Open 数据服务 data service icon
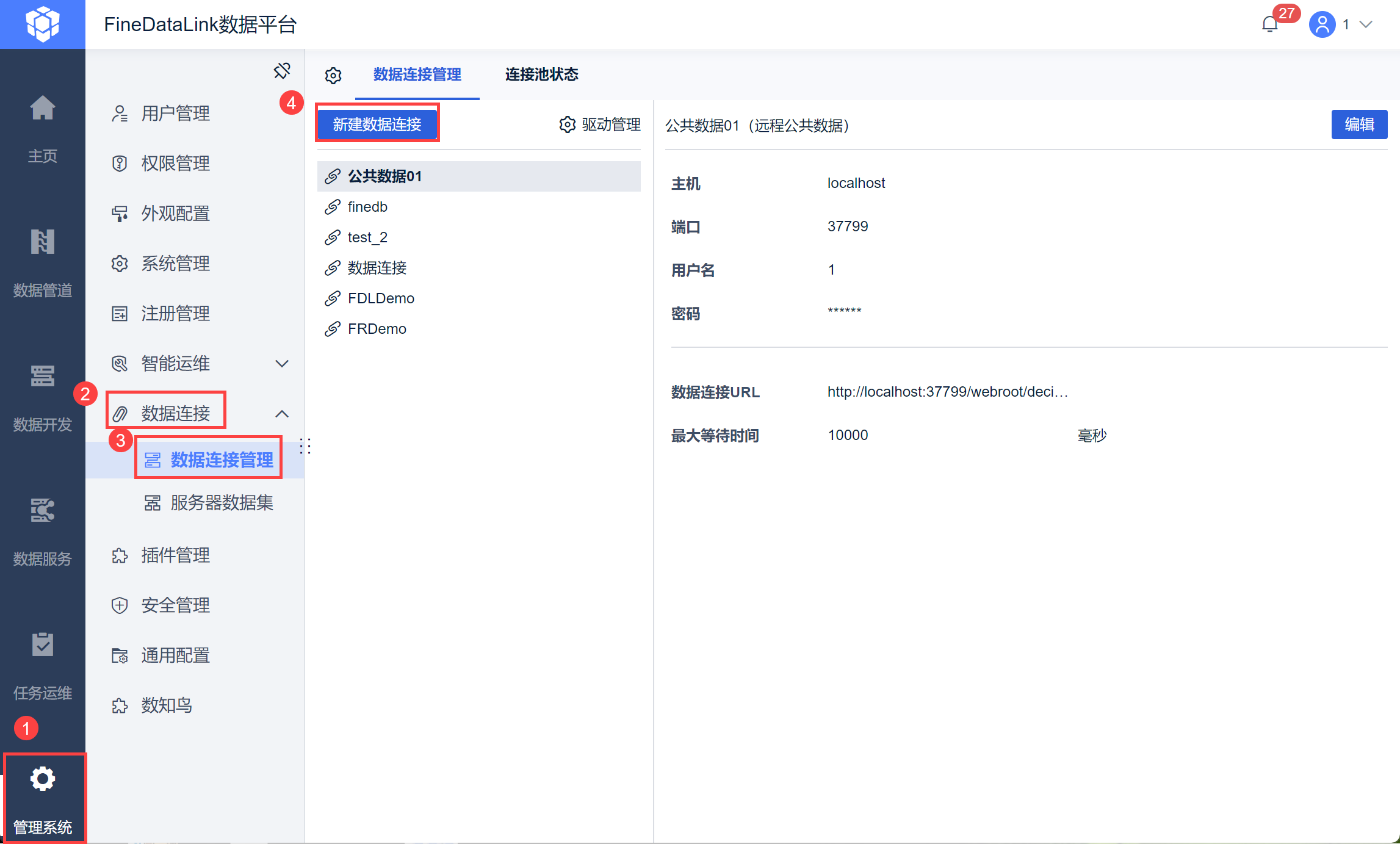 pyautogui.click(x=42, y=511)
